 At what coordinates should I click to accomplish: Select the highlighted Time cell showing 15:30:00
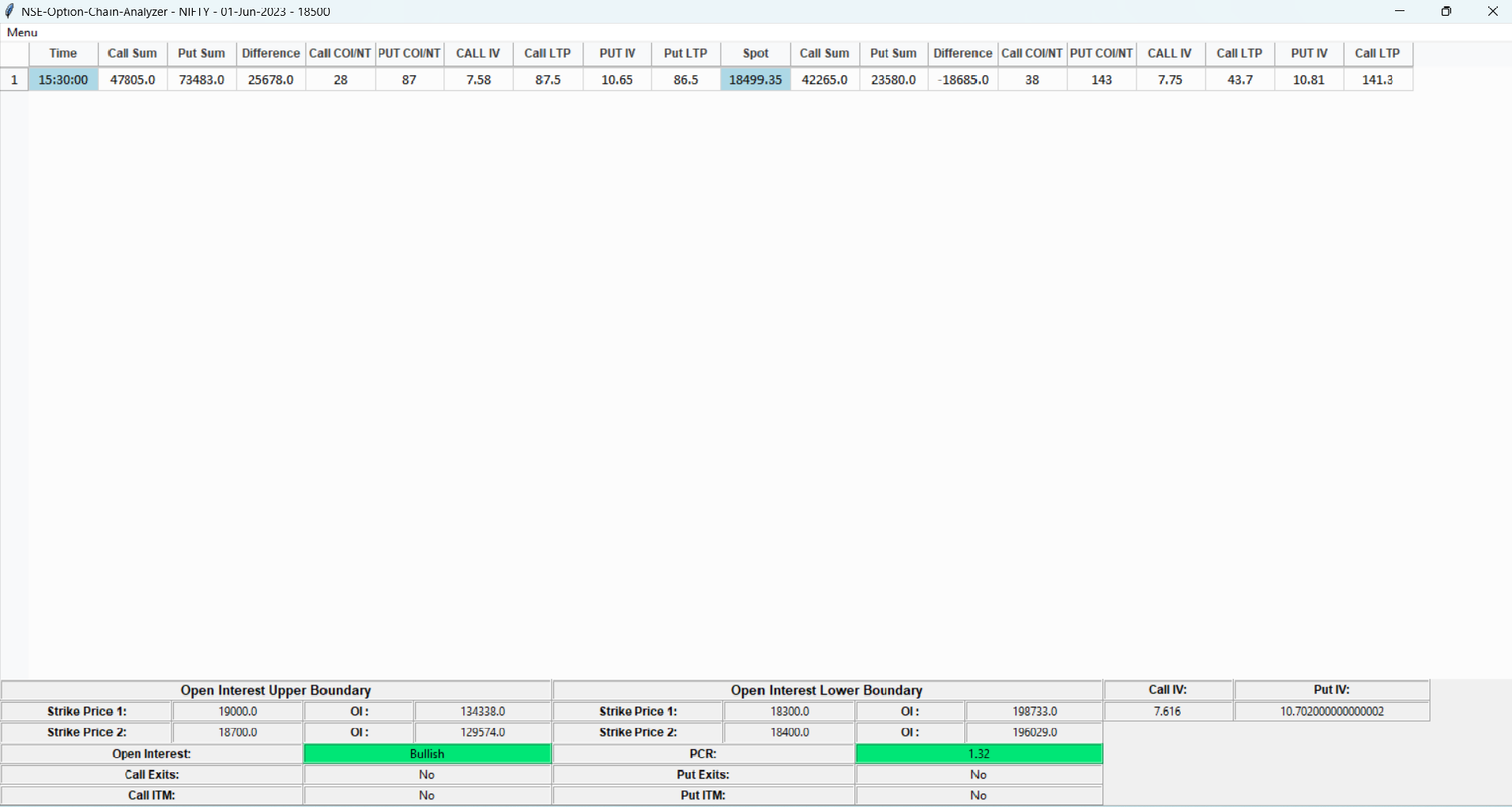62,79
